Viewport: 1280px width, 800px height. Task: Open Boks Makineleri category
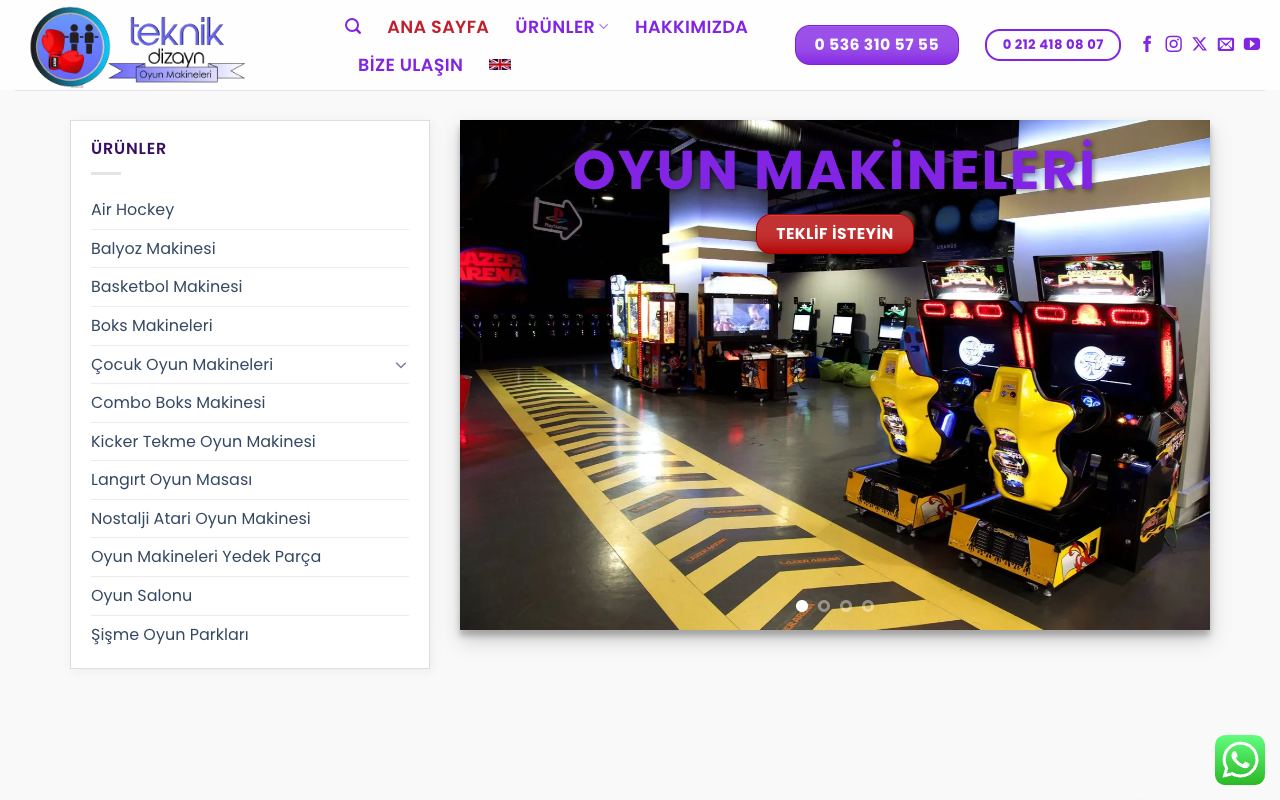point(151,325)
